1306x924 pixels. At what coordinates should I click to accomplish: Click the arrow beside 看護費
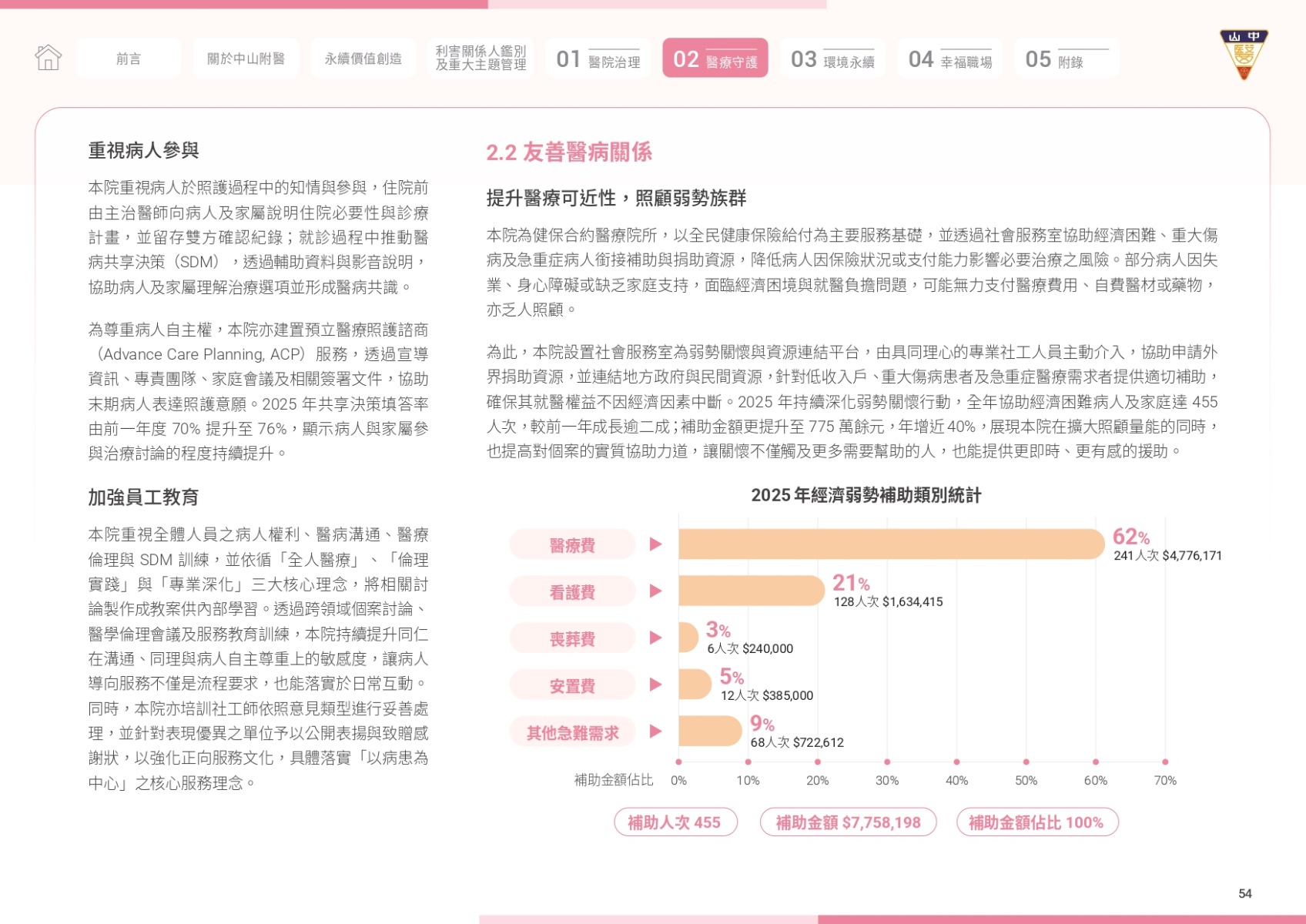point(655,591)
